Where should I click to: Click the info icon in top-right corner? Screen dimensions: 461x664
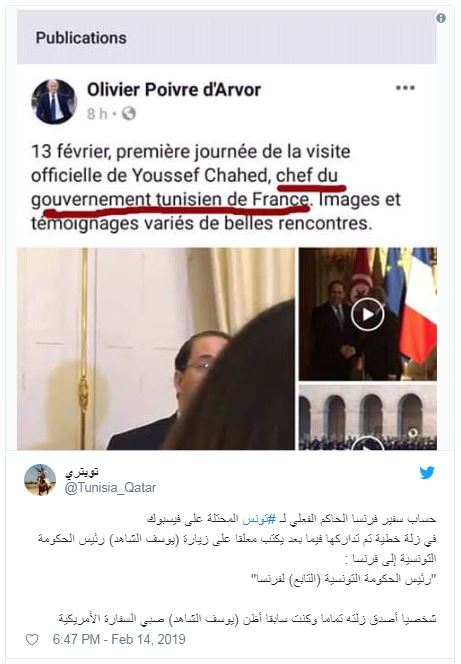[x=441, y=18]
